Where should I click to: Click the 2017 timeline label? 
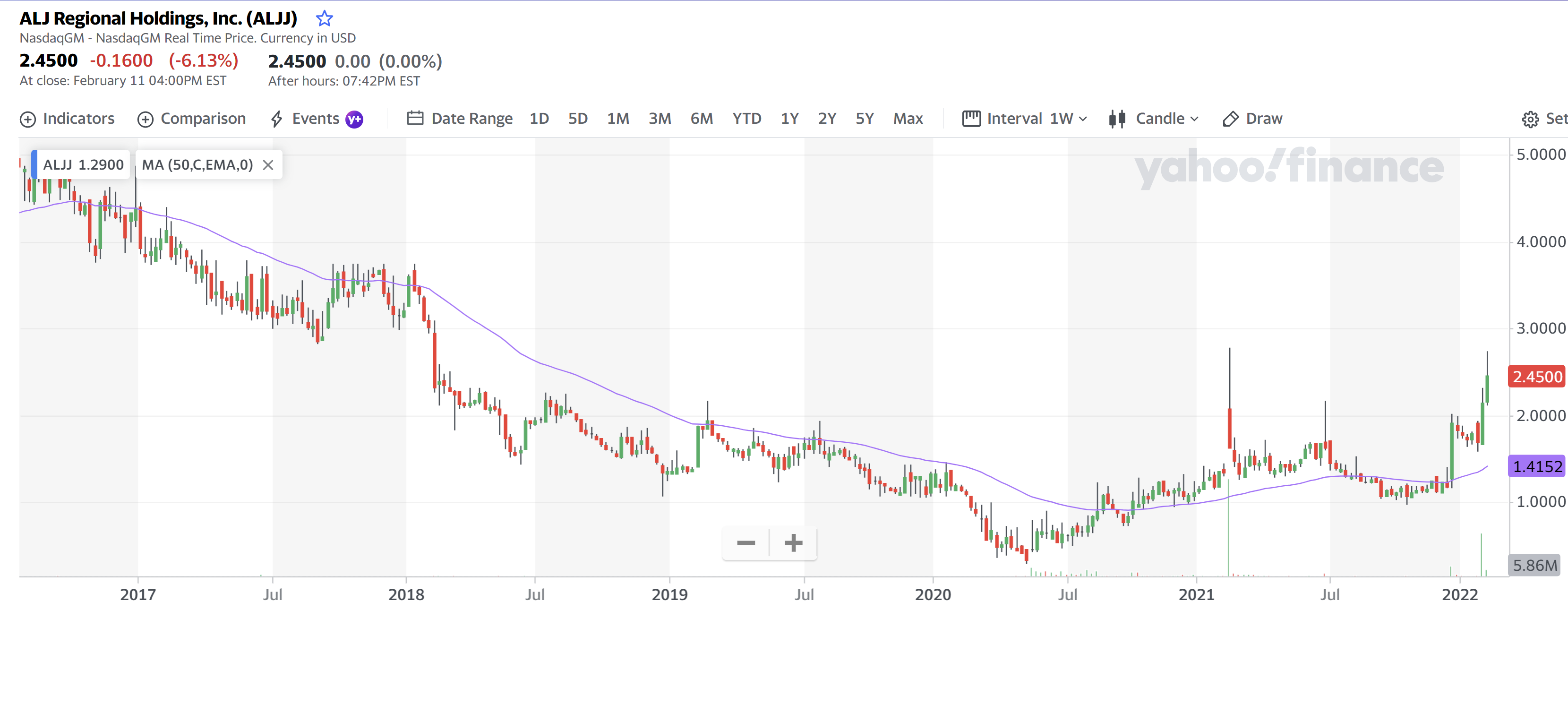pyautogui.click(x=137, y=595)
